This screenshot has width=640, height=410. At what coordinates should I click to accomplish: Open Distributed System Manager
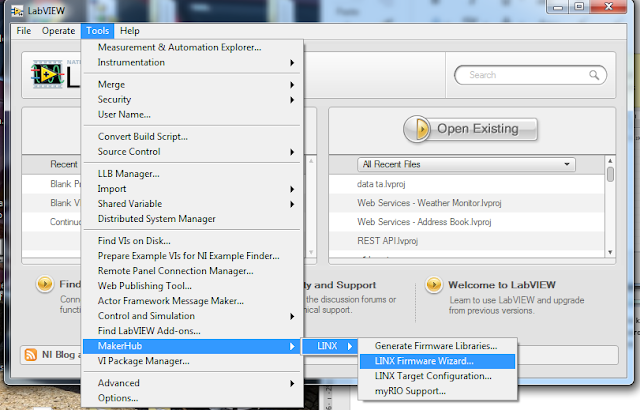[192, 219]
